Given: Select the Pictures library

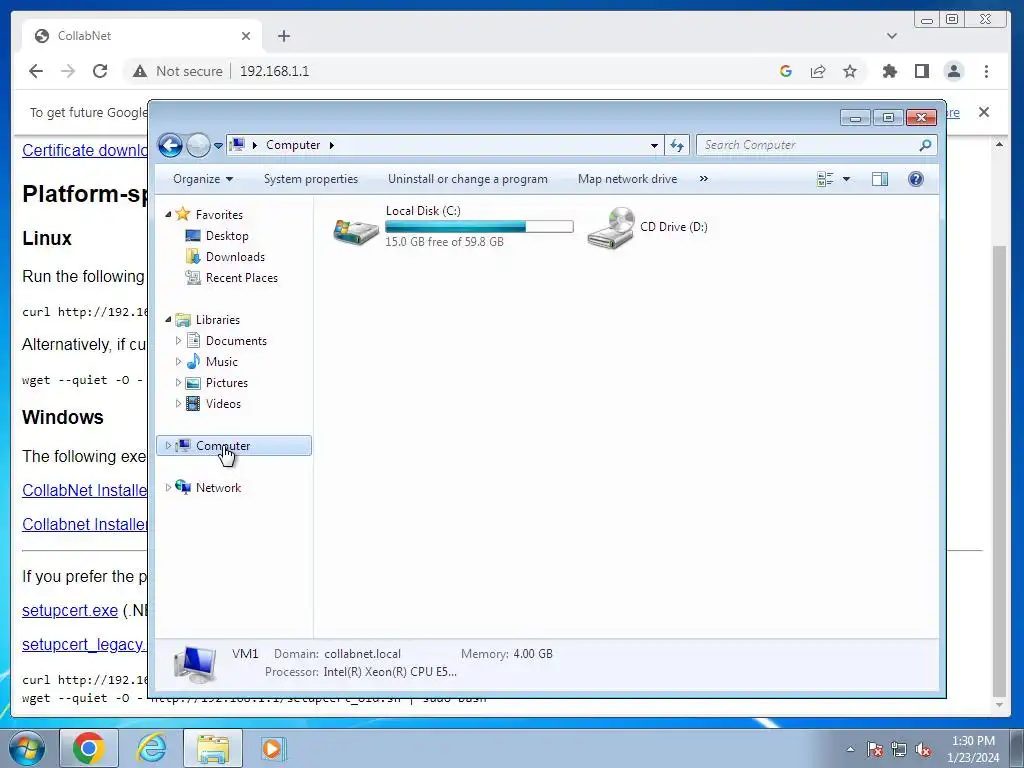Looking at the screenshot, I should pyautogui.click(x=227, y=383).
